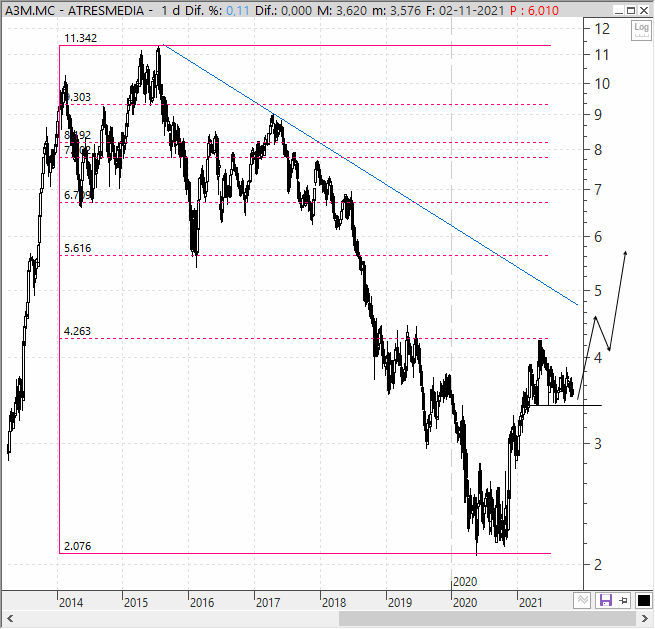This screenshot has width=655, height=629.
Task: Click the price axis value 12
Action: (x=602, y=29)
